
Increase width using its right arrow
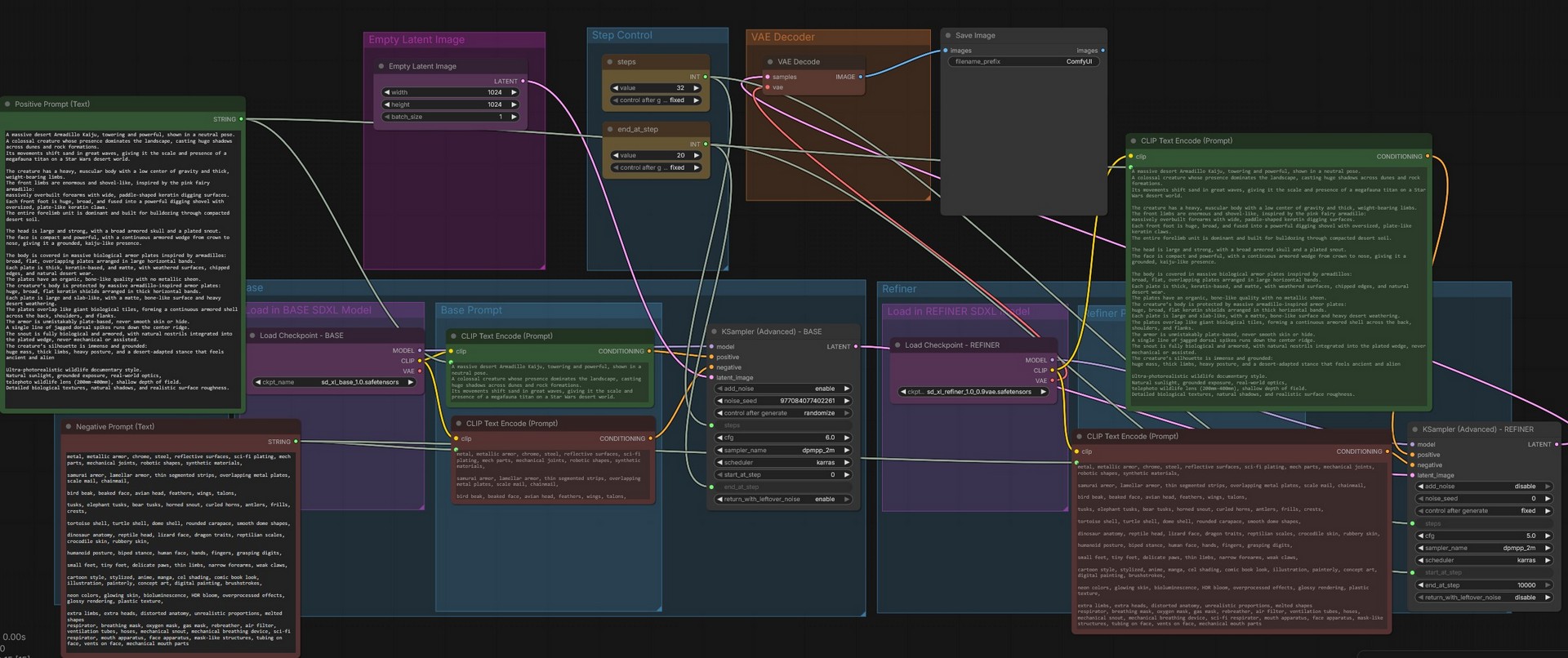click(x=514, y=92)
